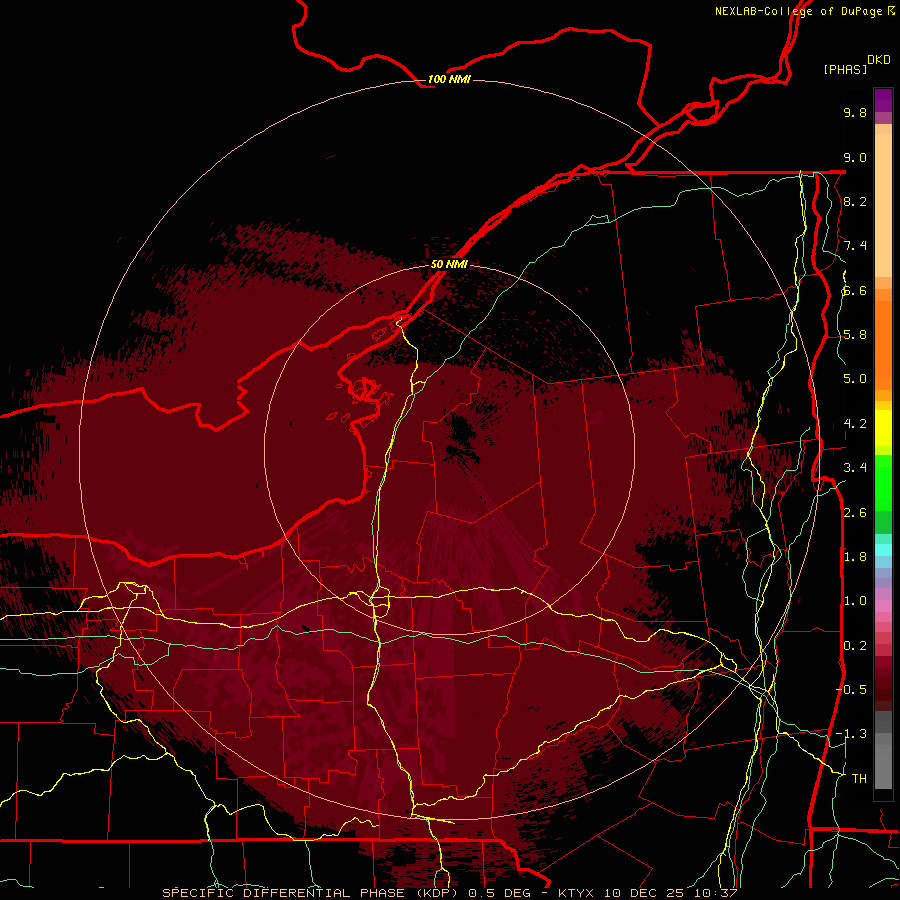Image resolution: width=900 pixels, height=900 pixels.
Task: Click the 1.8 scale value
Action: (x=855, y=557)
